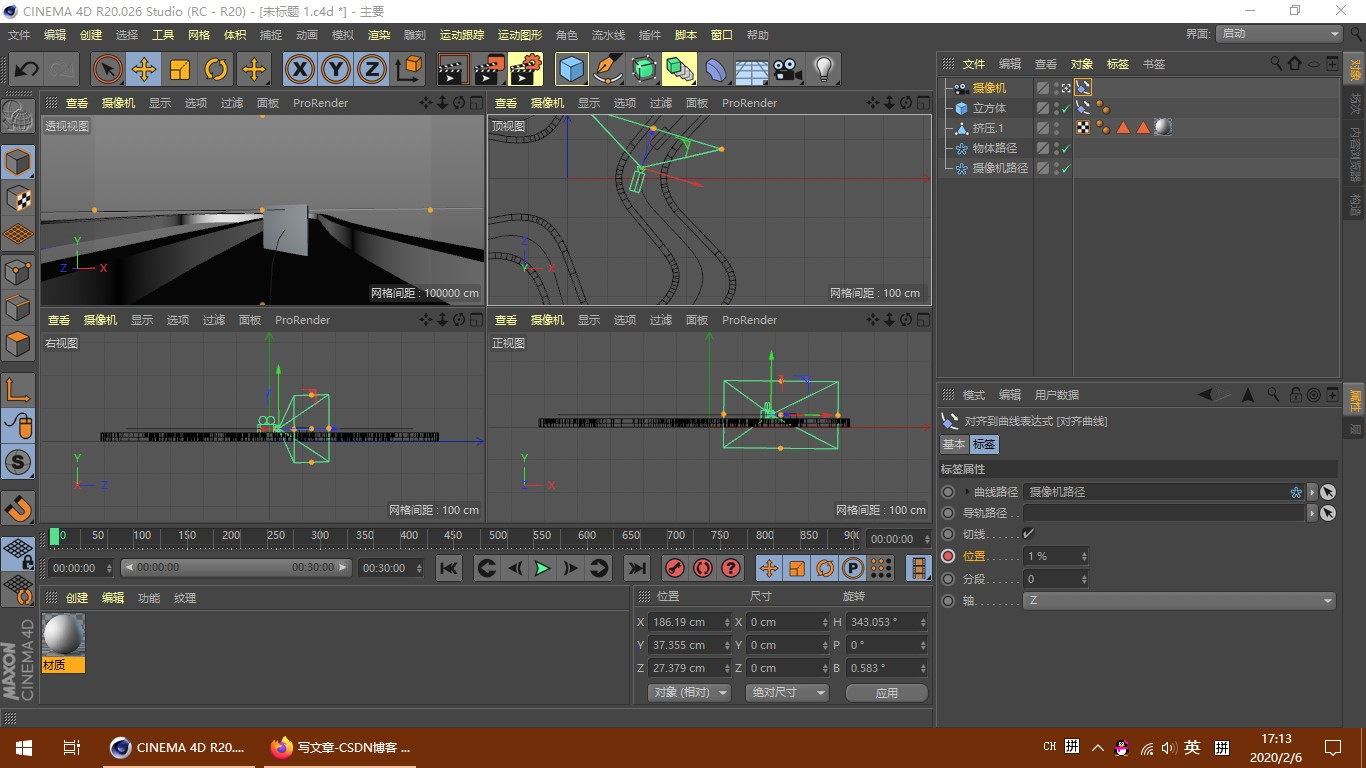The image size is (1366, 768).
Task: Open the 界面 启动 layout dropdown
Action: click(x=1279, y=33)
